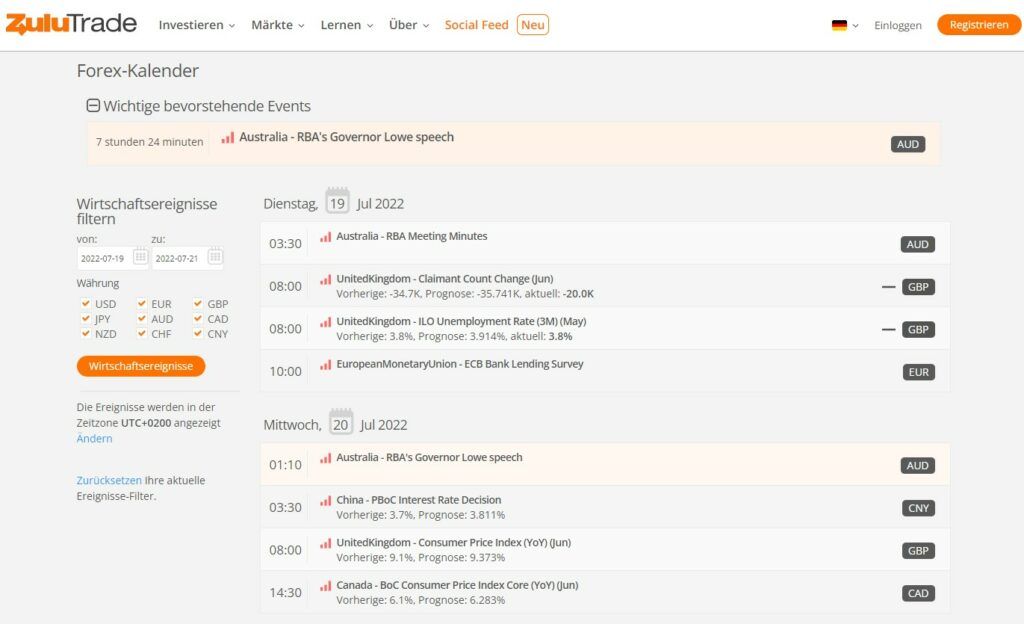1024x624 pixels.
Task: Open the ILO Unemployment Rate (3M) event
Action: 461,321
